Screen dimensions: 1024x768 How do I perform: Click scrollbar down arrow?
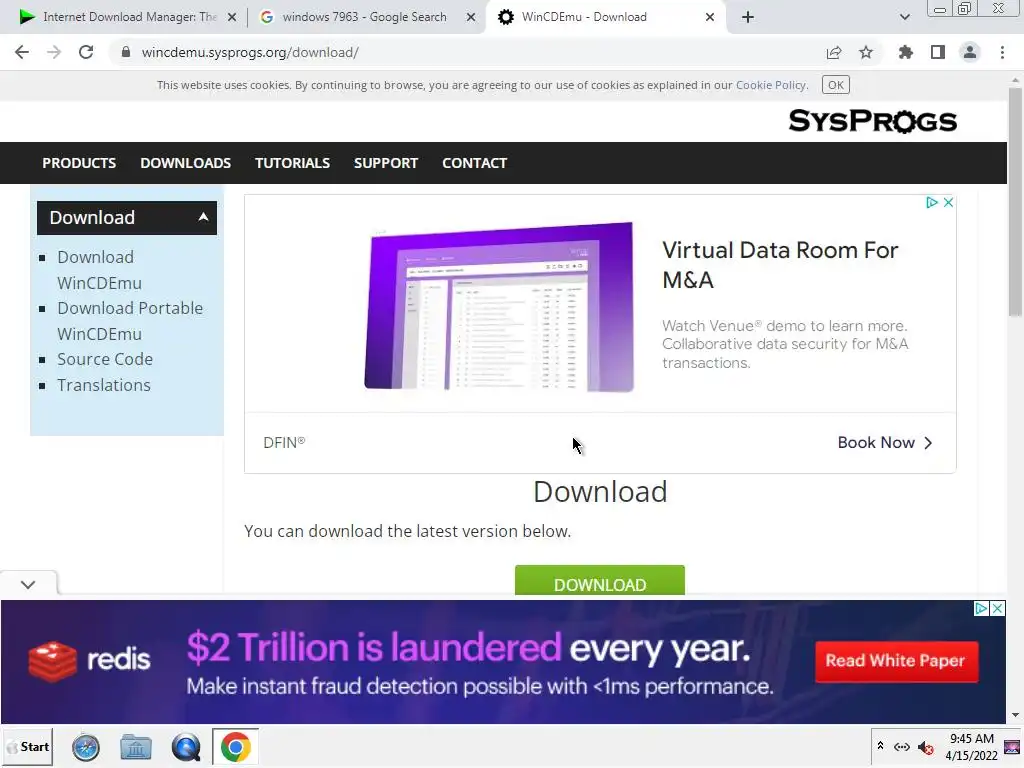[x=1015, y=716]
